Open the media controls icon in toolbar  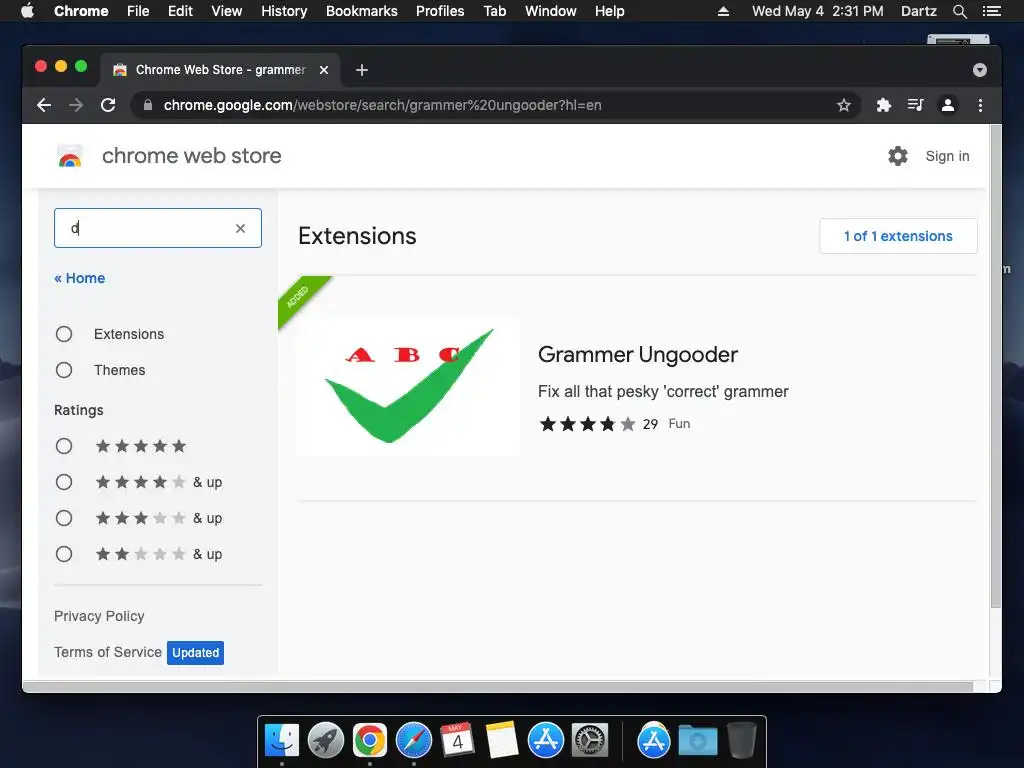pyautogui.click(x=916, y=105)
